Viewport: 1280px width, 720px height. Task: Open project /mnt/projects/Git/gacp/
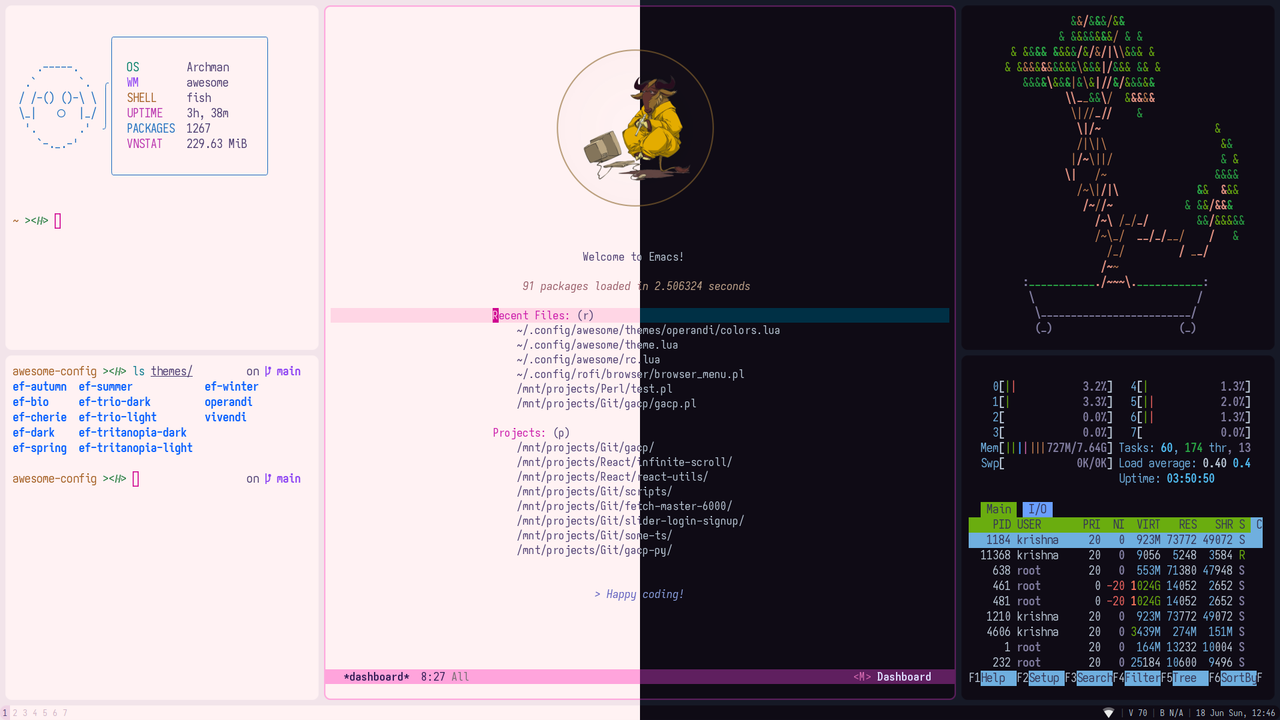click(x=585, y=448)
